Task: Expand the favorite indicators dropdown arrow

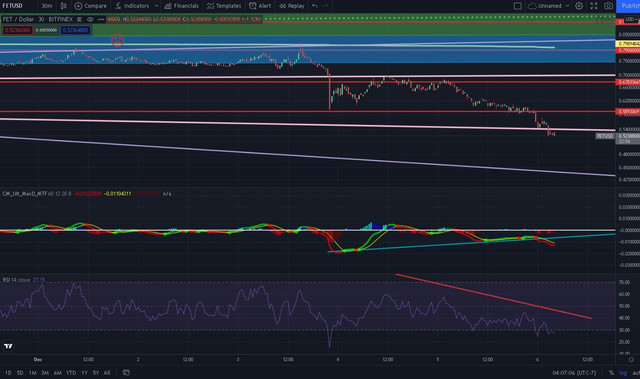Action: tap(156, 6)
